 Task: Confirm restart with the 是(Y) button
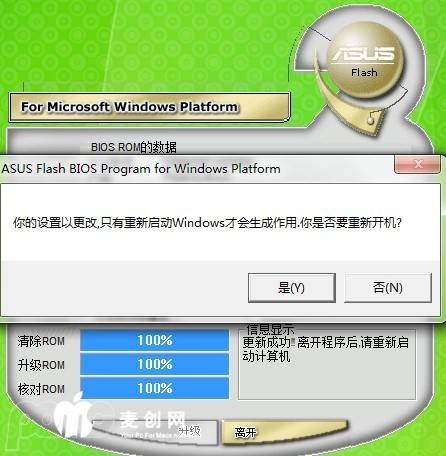[292, 288]
